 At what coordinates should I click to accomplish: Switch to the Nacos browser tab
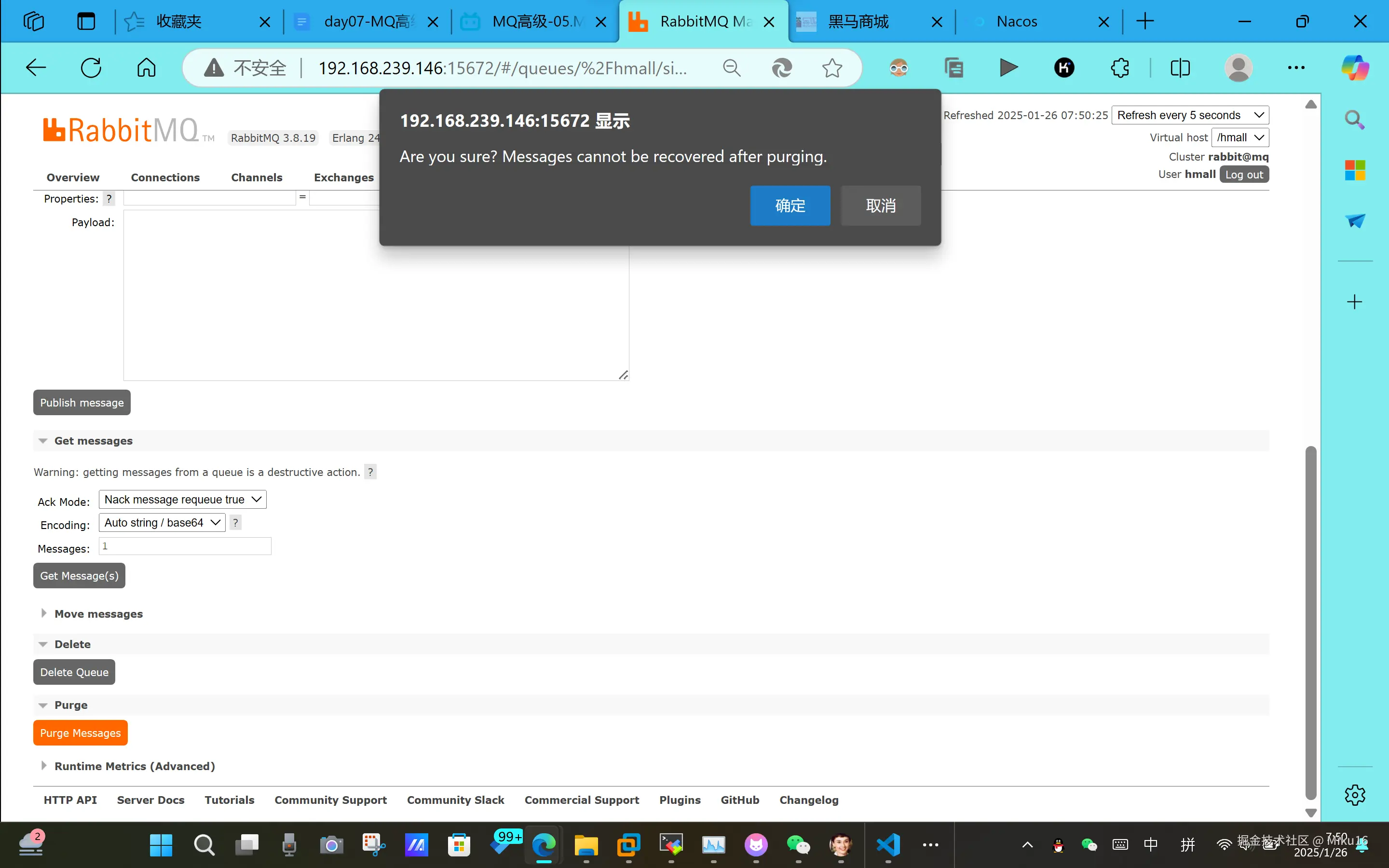(x=1017, y=22)
